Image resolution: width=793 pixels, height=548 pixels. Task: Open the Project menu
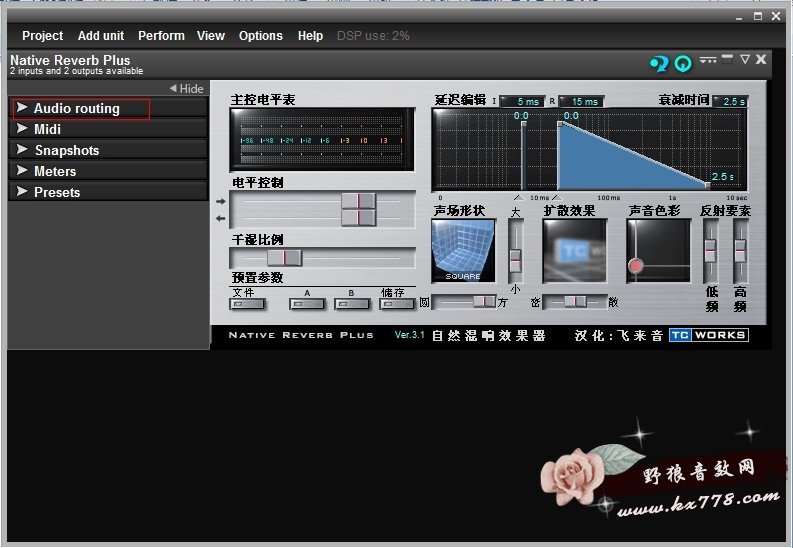tap(42, 36)
